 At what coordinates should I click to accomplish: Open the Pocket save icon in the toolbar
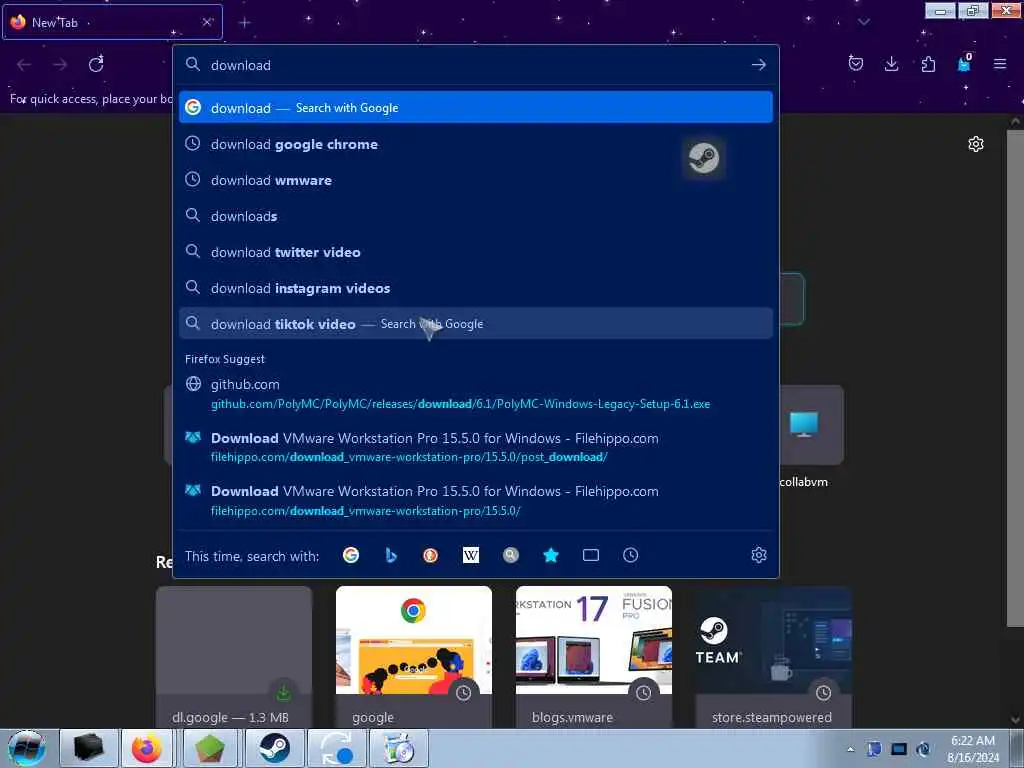tap(856, 63)
